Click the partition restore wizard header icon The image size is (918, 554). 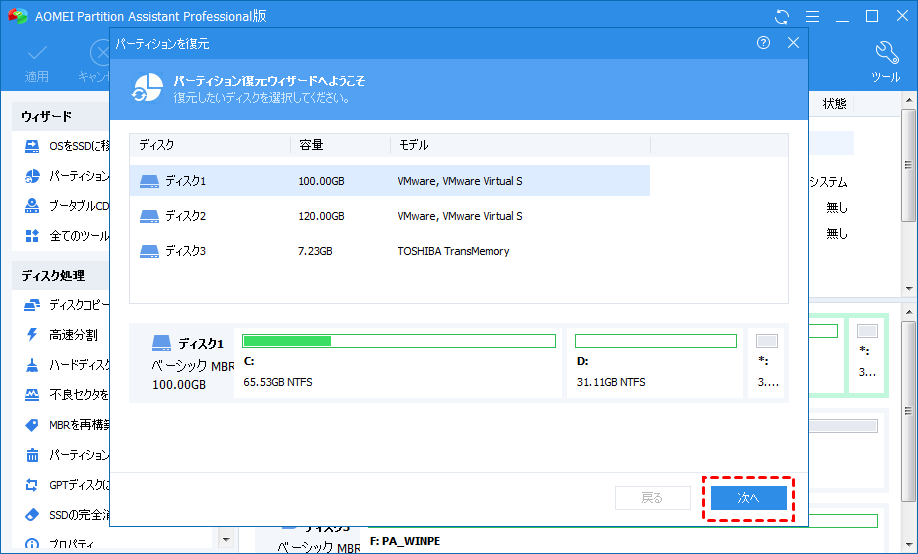pos(147,88)
